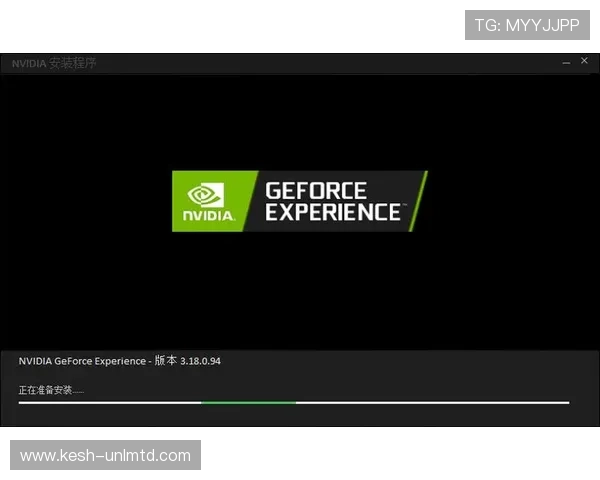
Task: Click the version number 3.18.0.94
Action: (200, 361)
